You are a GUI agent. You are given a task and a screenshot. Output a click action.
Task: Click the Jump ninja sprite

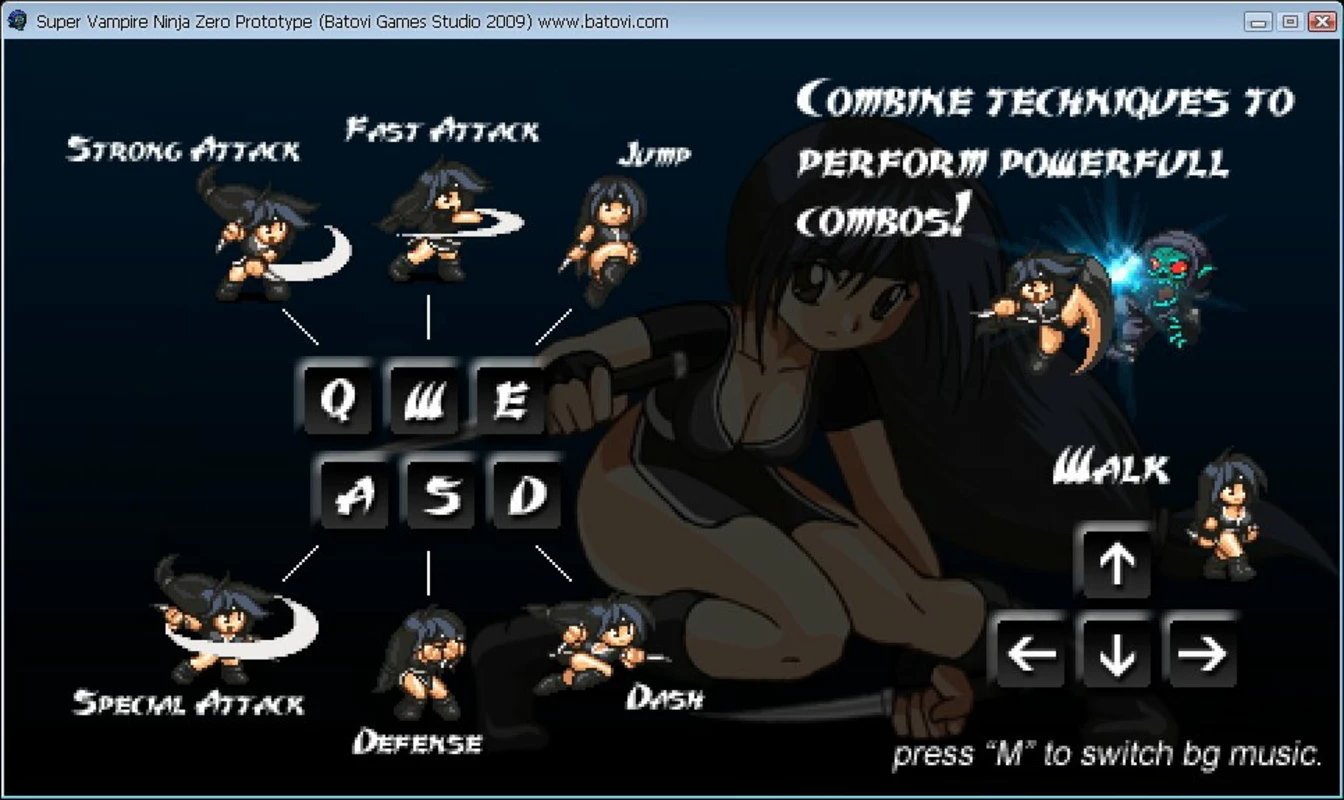click(x=604, y=240)
